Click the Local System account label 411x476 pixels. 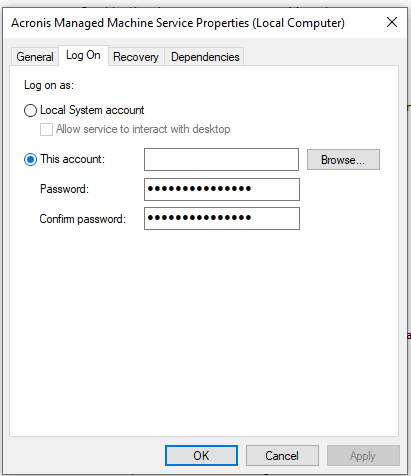(92, 110)
